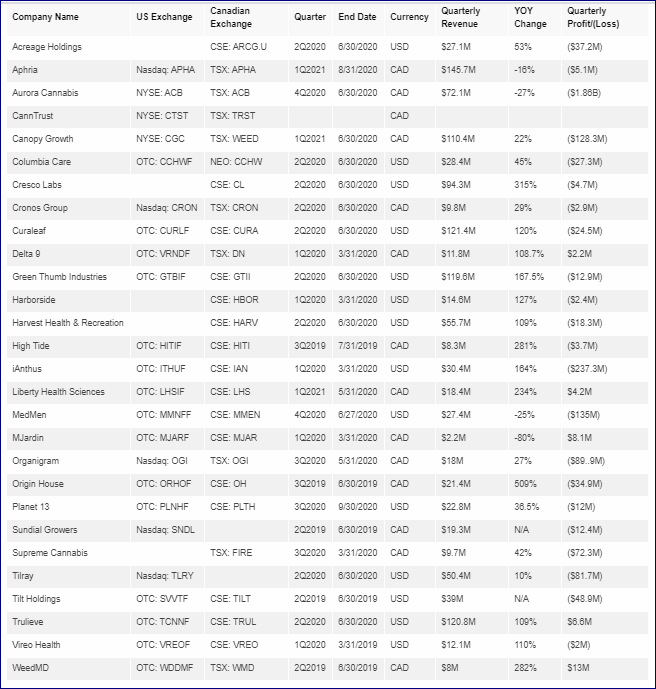Select the Canopy Growth row name
The width and height of the screenshot is (656, 689).
pos(43,139)
